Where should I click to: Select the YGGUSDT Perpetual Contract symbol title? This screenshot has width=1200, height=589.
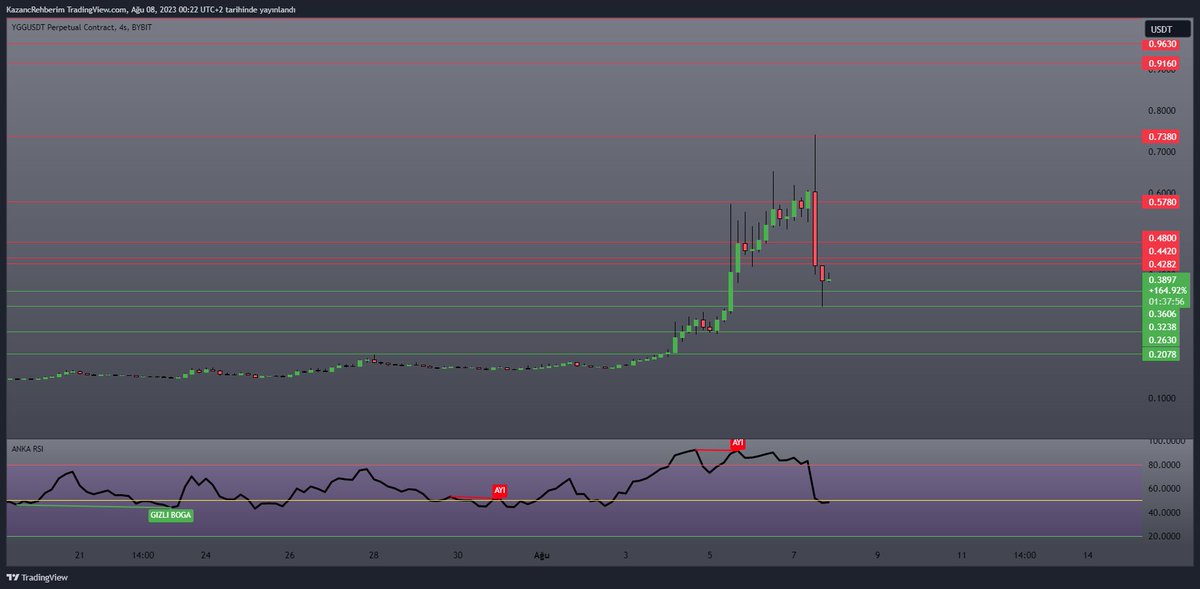point(83,27)
